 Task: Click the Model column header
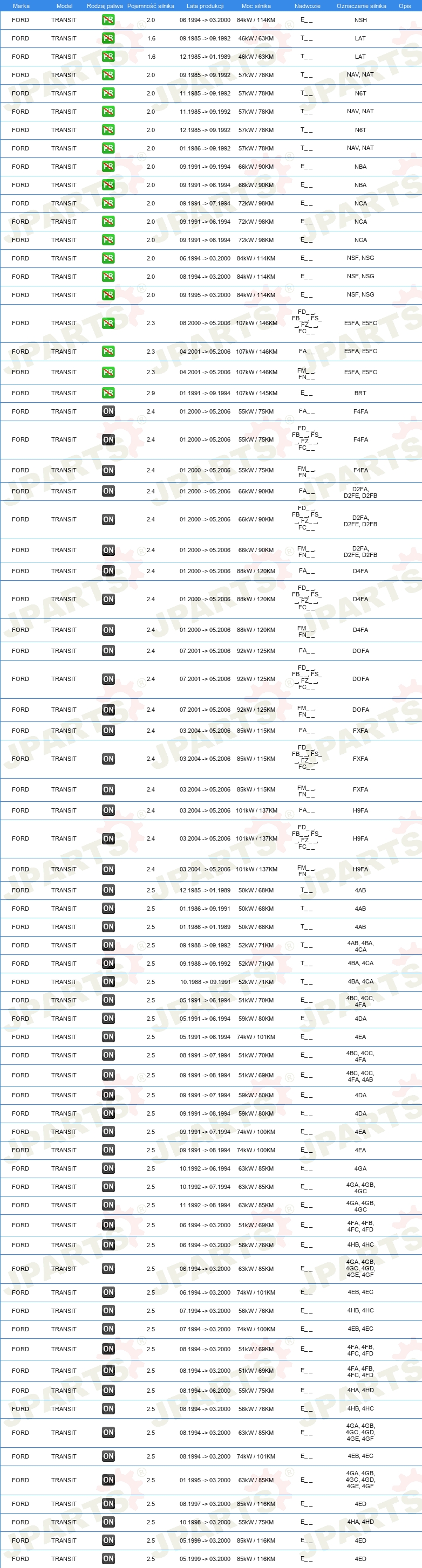click(65, 6)
